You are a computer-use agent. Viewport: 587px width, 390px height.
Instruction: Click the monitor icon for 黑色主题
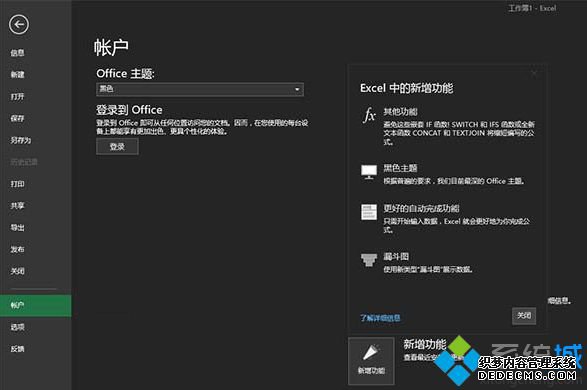369,172
